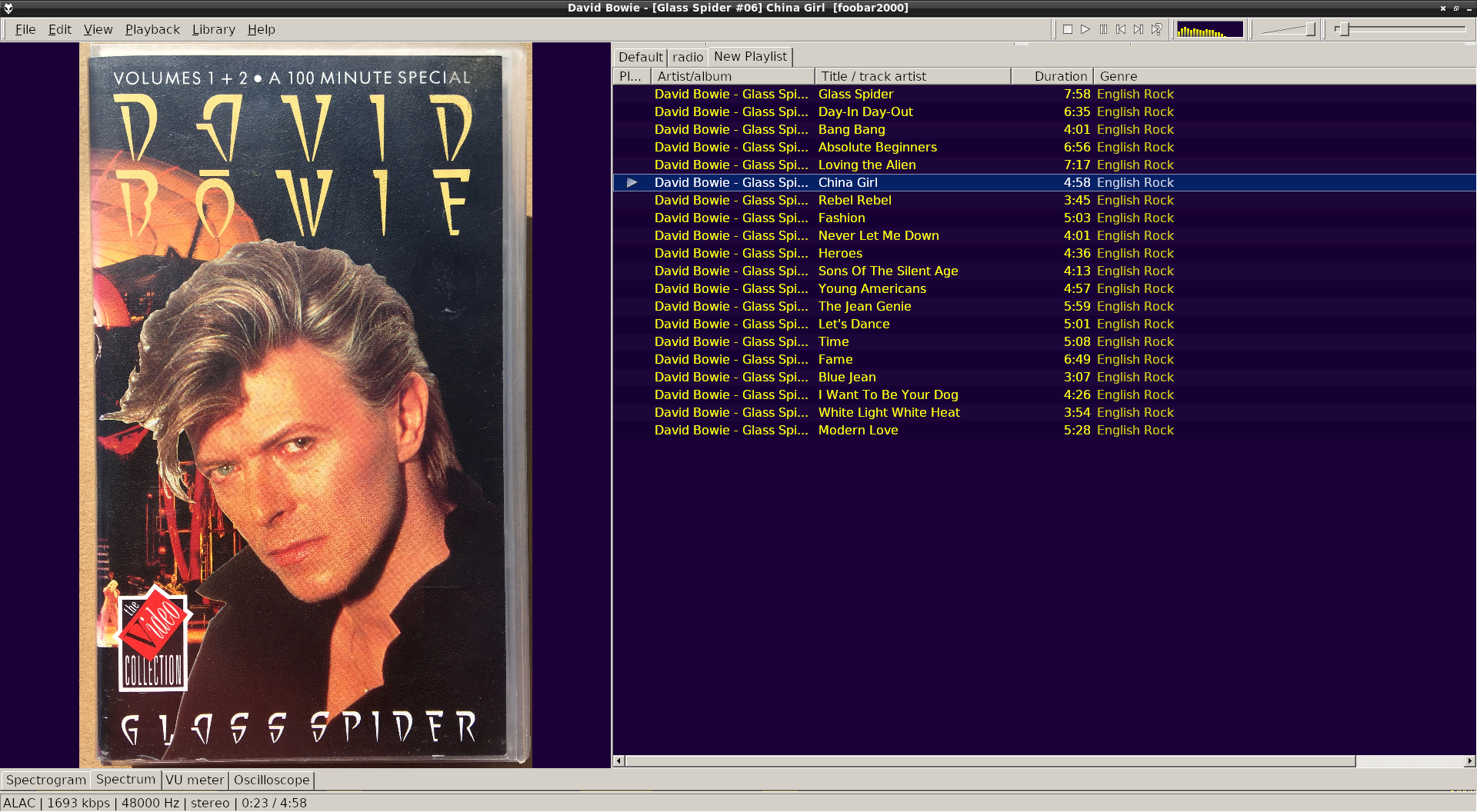Screen dimensions: 1477x812
Task: Click the horizontal scrollbar of the playlist
Action: click(x=990, y=761)
